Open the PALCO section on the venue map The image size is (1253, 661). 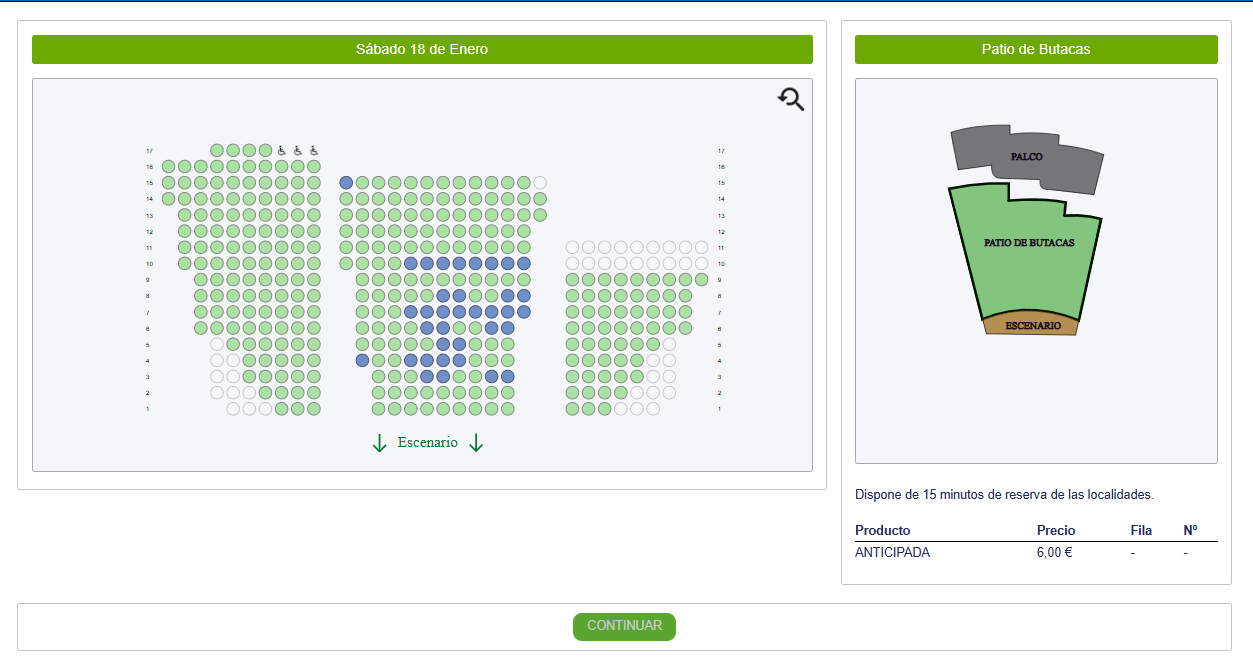click(x=1027, y=158)
